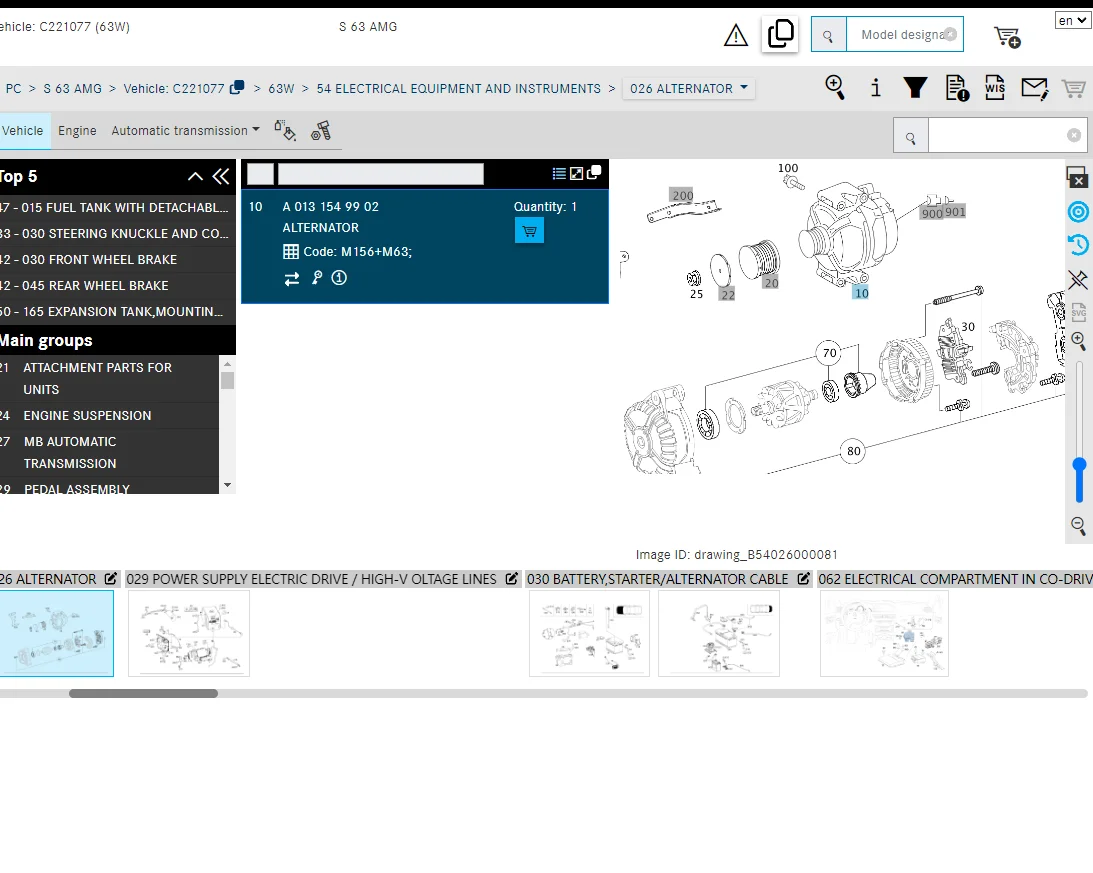Zoom in on the parts drawing
The image size is (1093, 873).
pos(1078,340)
